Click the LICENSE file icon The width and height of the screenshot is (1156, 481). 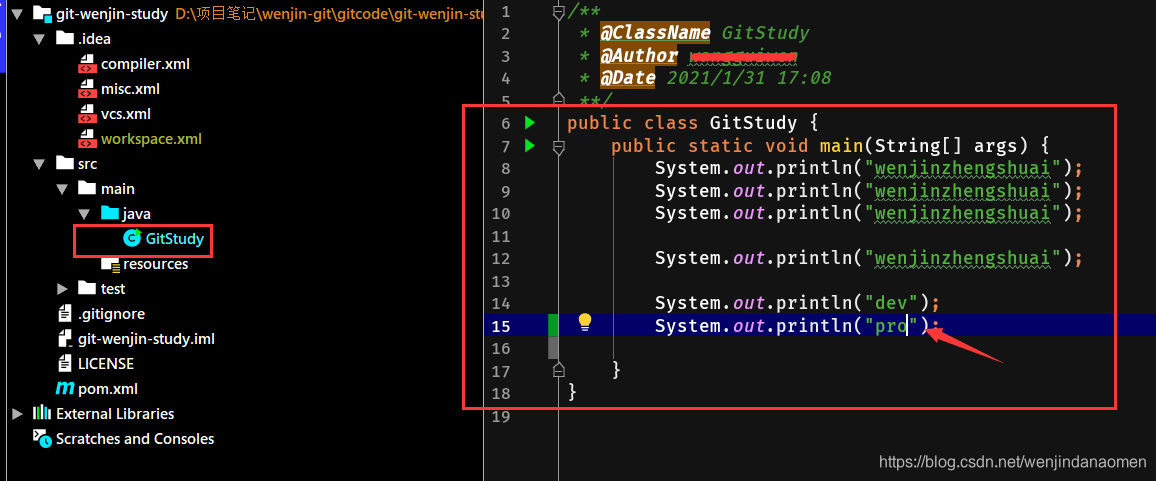coord(65,364)
